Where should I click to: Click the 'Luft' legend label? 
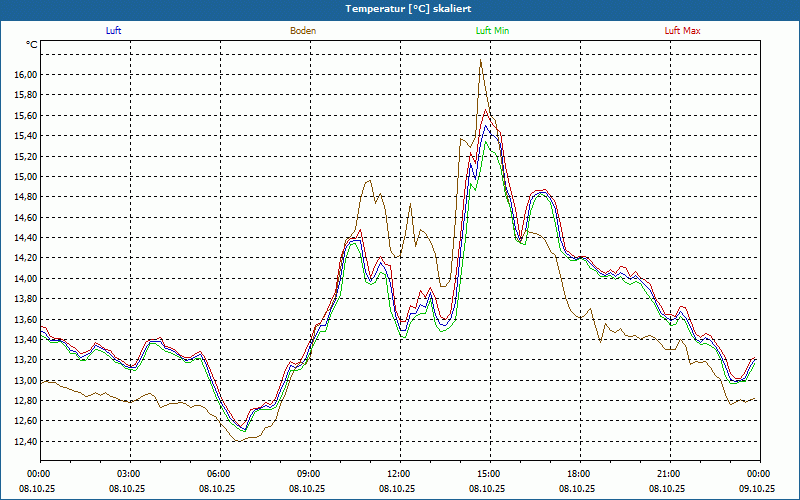(x=113, y=31)
